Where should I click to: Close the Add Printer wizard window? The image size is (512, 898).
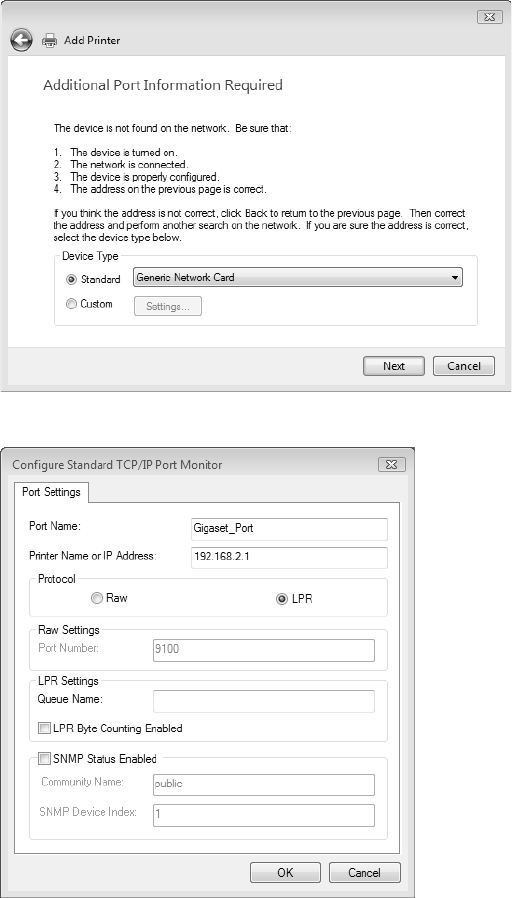489,17
